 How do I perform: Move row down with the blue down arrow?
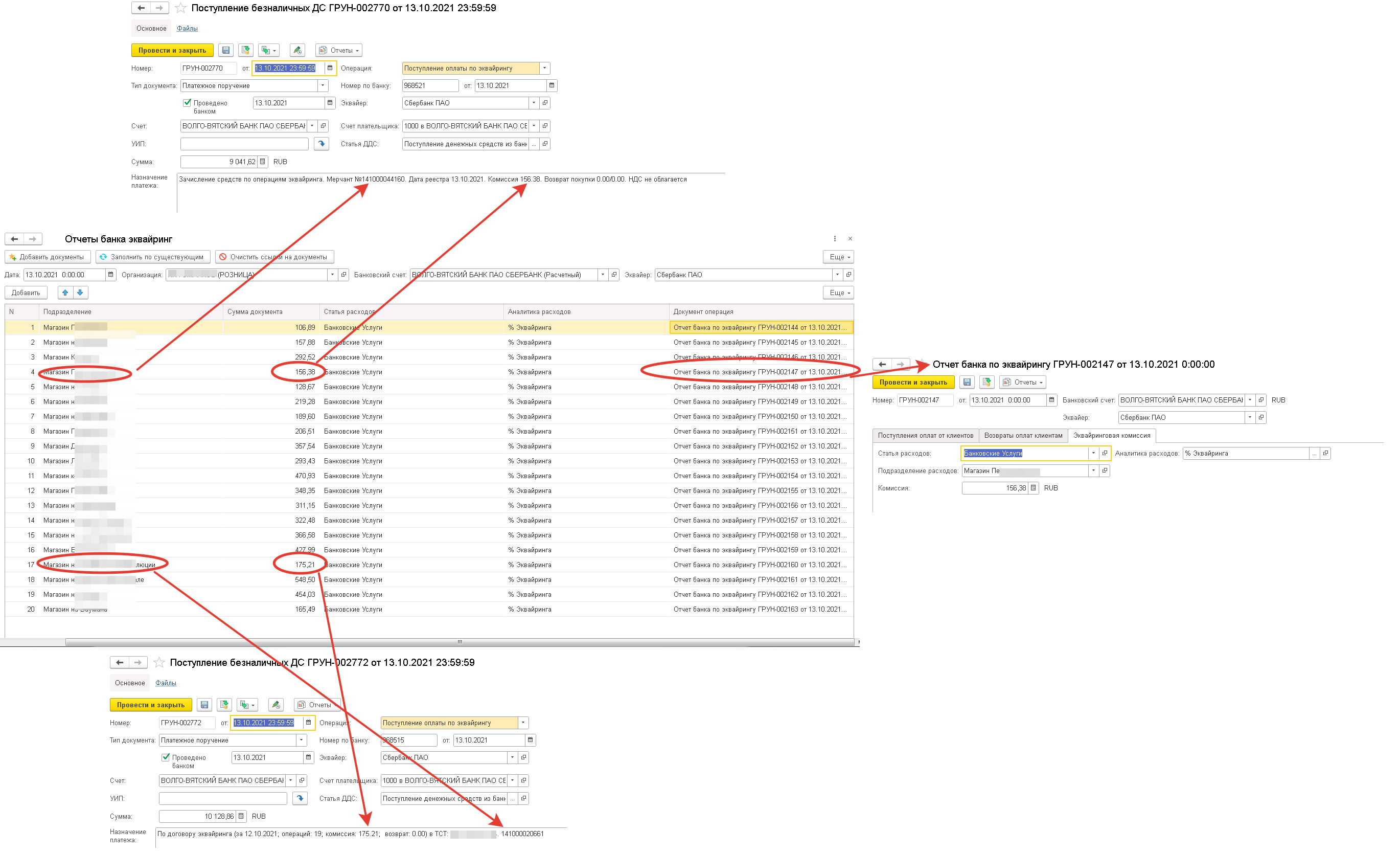[x=80, y=293]
